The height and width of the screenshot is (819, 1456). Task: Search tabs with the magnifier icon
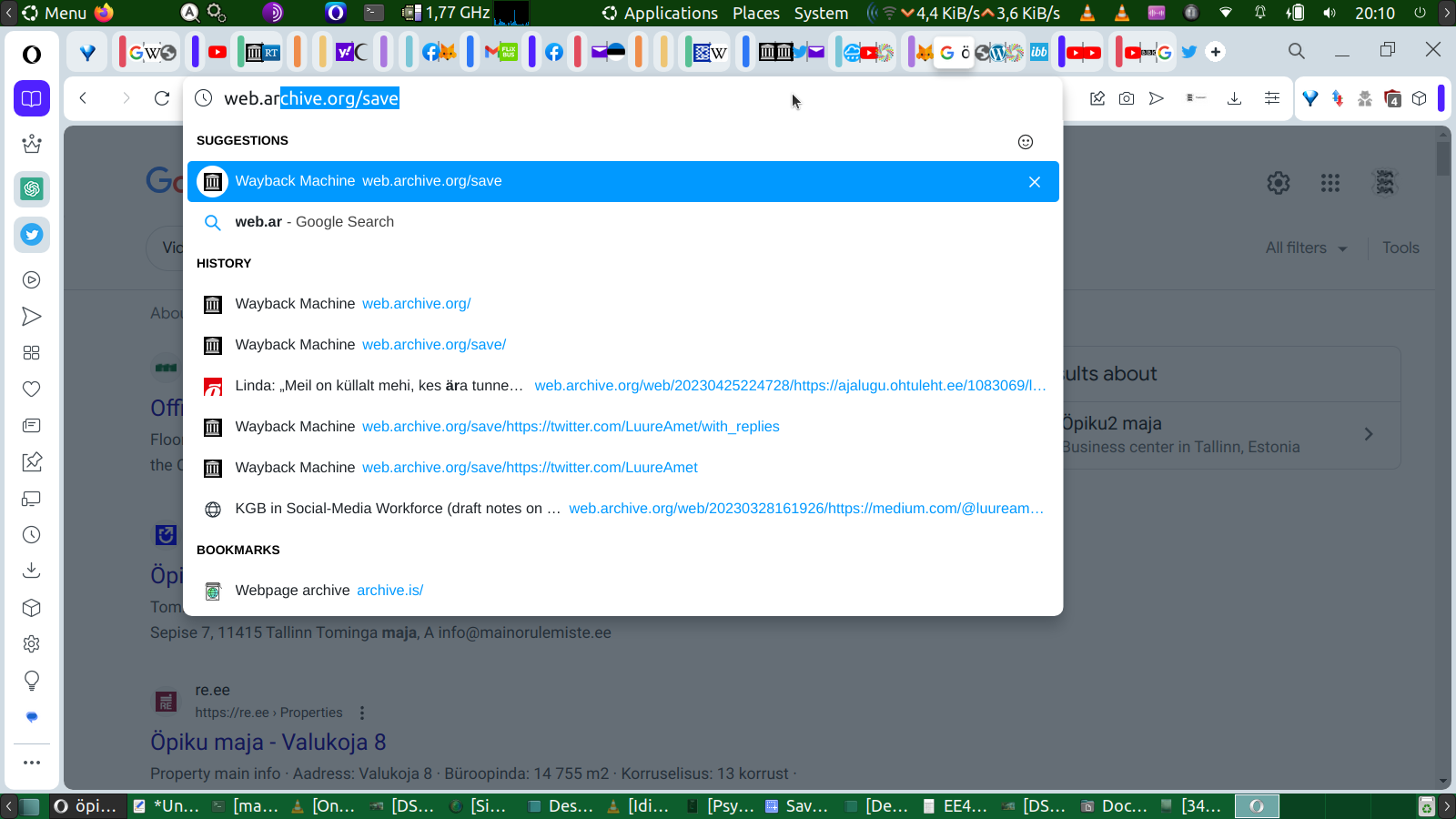tap(1297, 52)
